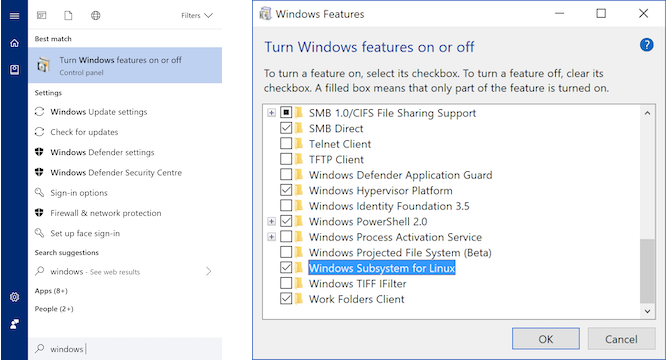Enable Windows Identity Foundation 3.5 checkbox

[286, 205]
